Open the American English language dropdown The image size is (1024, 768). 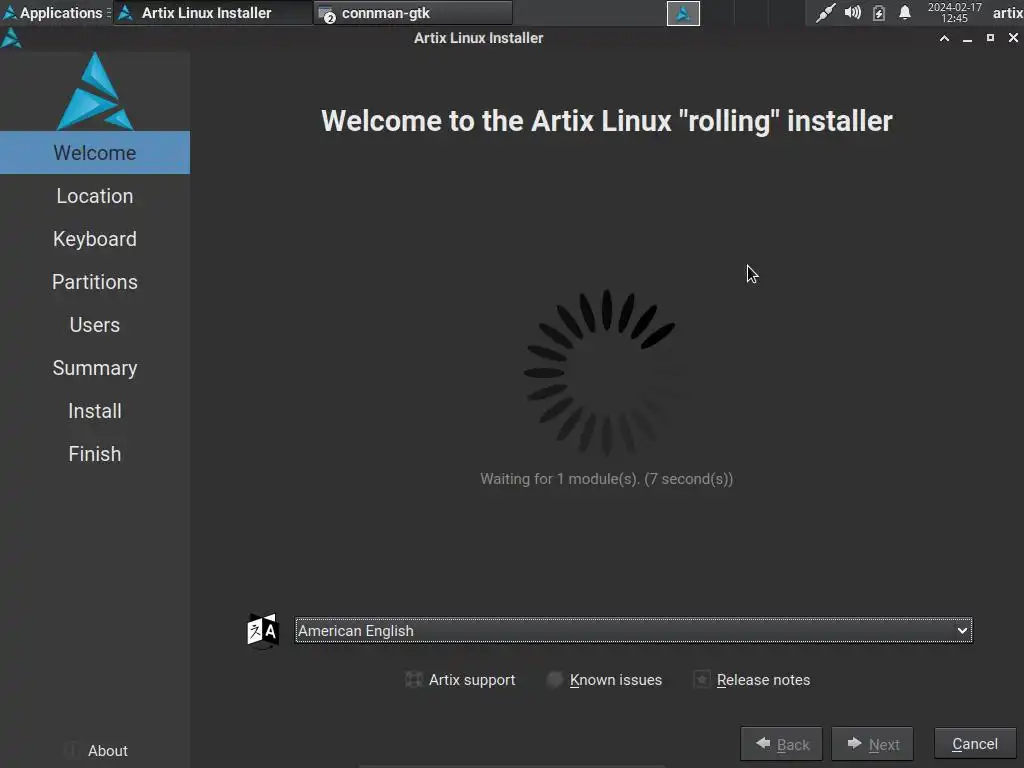point(633,630)
